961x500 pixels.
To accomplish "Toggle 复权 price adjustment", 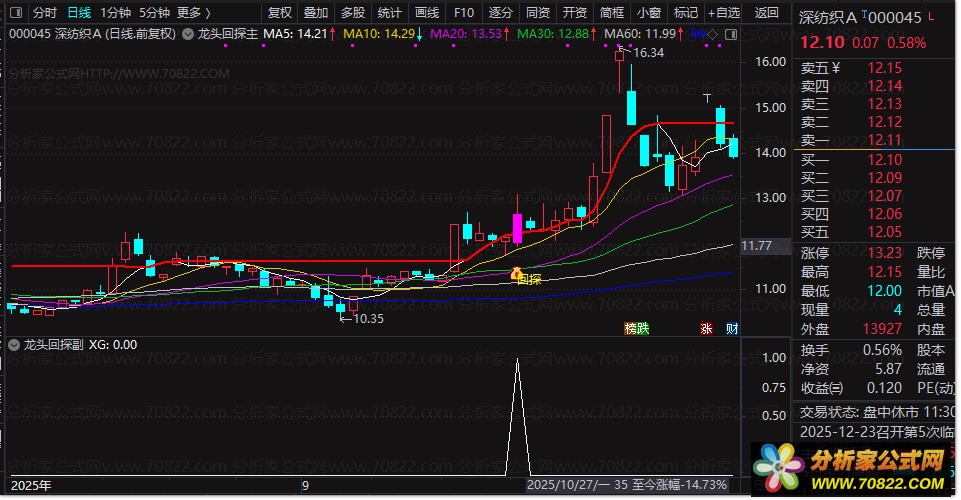I will tap(281, 13).
